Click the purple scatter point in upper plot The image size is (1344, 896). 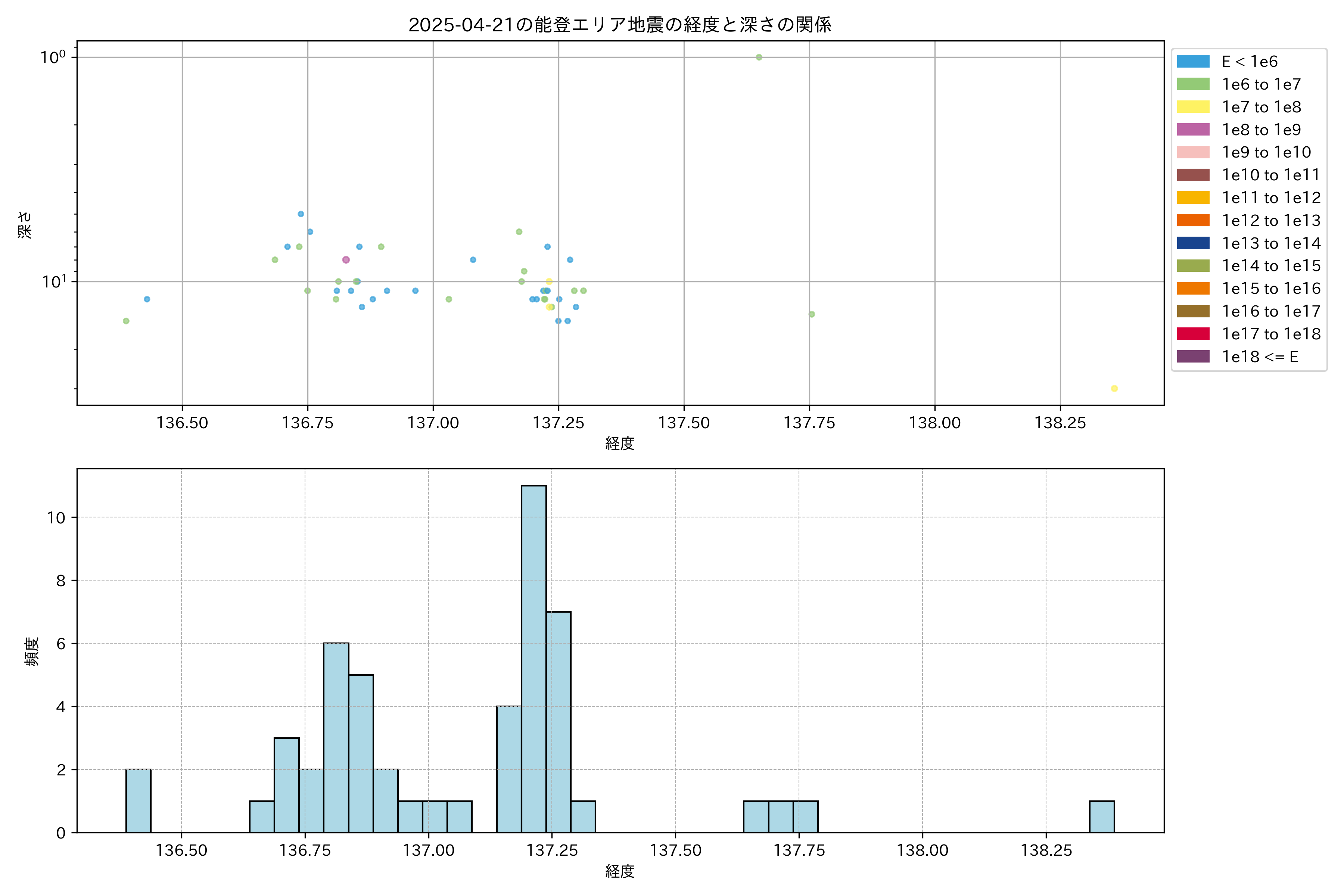346,259
